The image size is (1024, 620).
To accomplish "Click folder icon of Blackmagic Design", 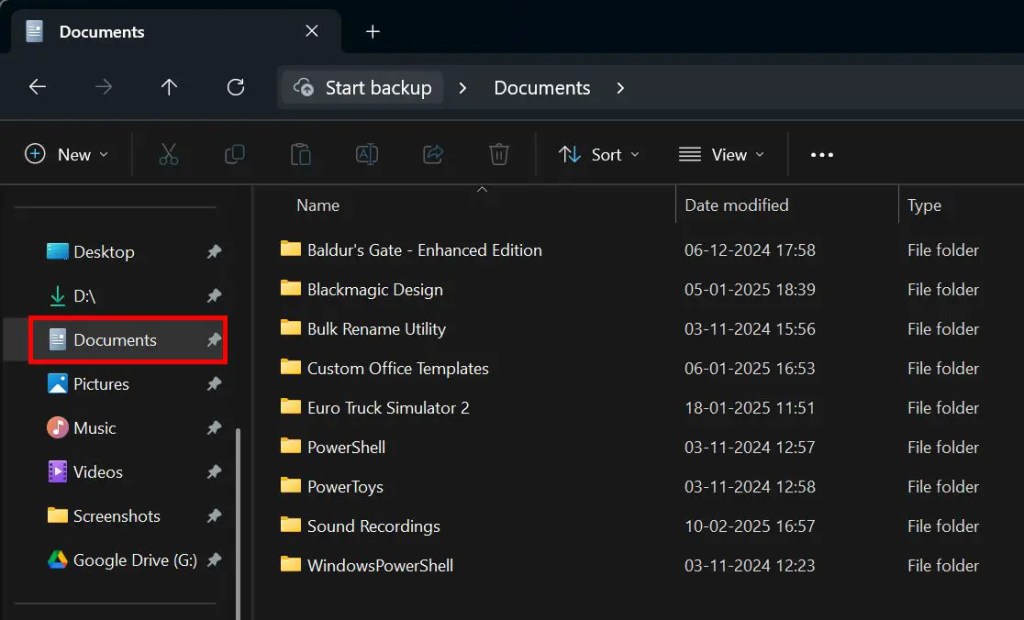I will (291, 288).
